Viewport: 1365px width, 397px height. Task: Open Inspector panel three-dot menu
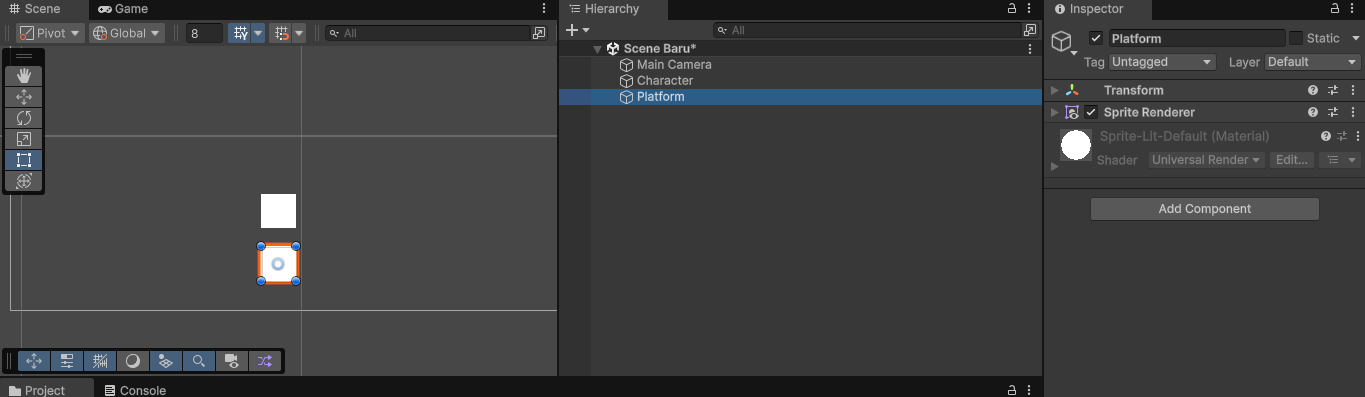(1353, 9)
